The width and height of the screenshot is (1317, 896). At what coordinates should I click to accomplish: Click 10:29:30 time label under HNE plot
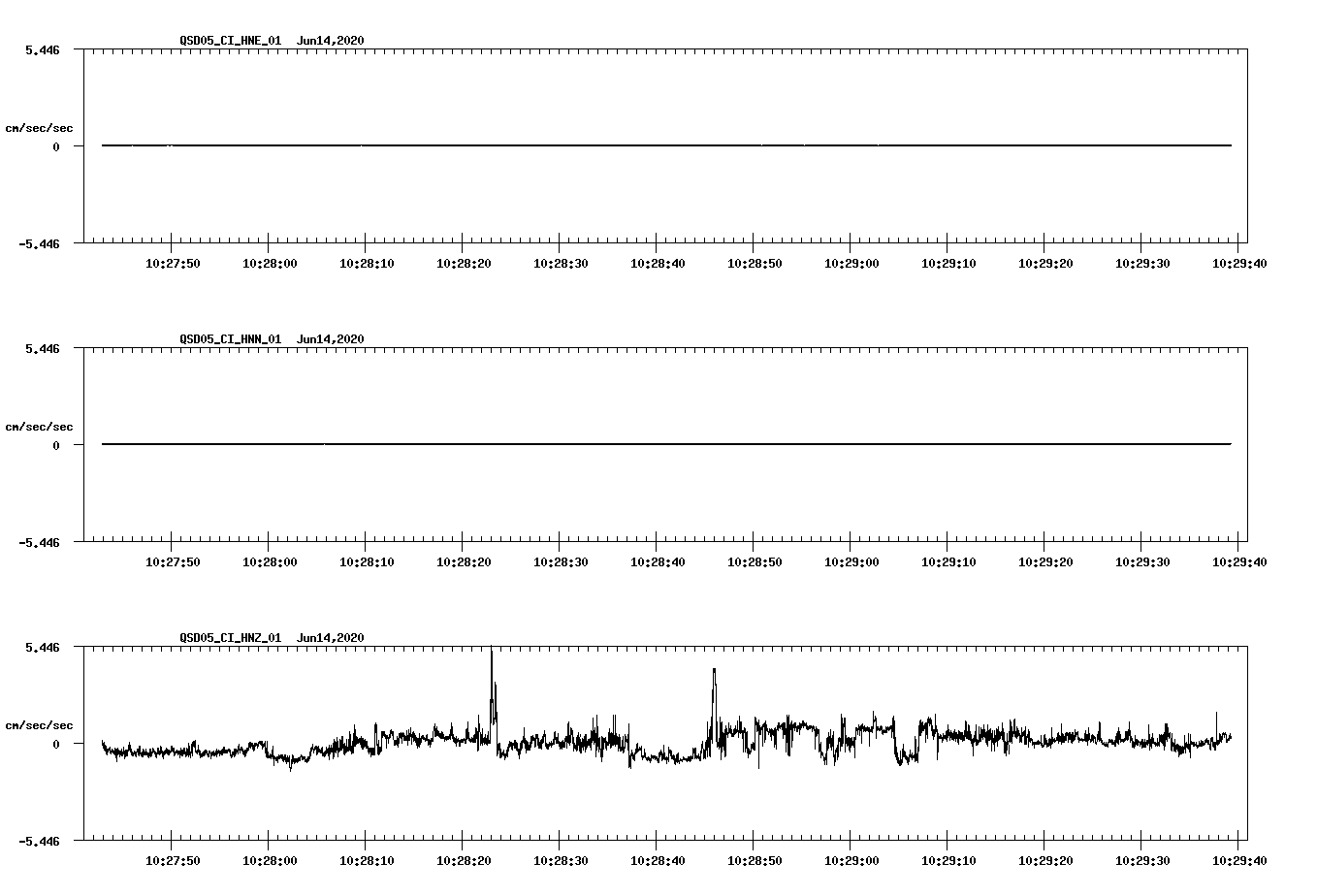tap(1142, 263)
